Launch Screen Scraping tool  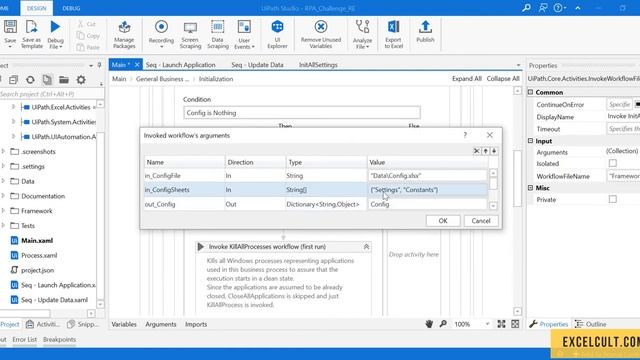point(190,35)
